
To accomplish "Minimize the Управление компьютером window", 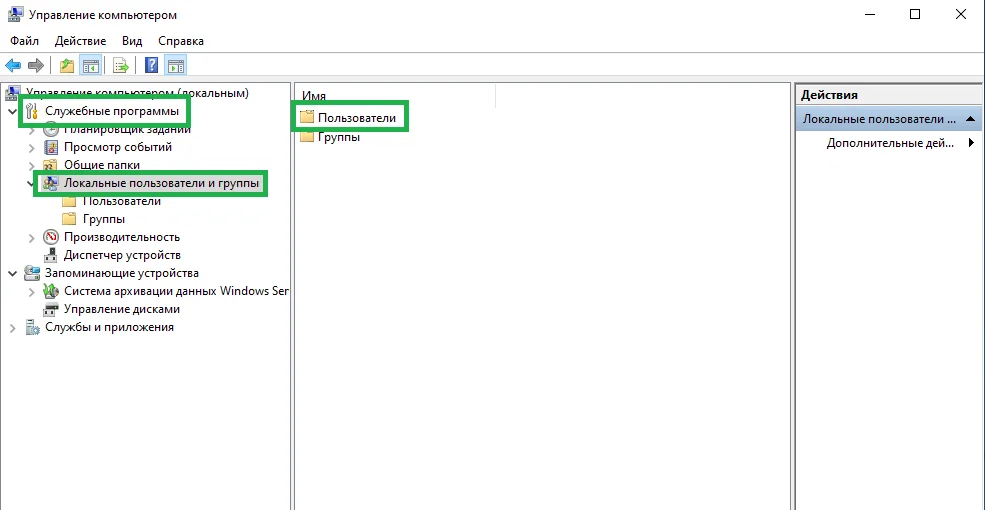I will click(870, 14).
